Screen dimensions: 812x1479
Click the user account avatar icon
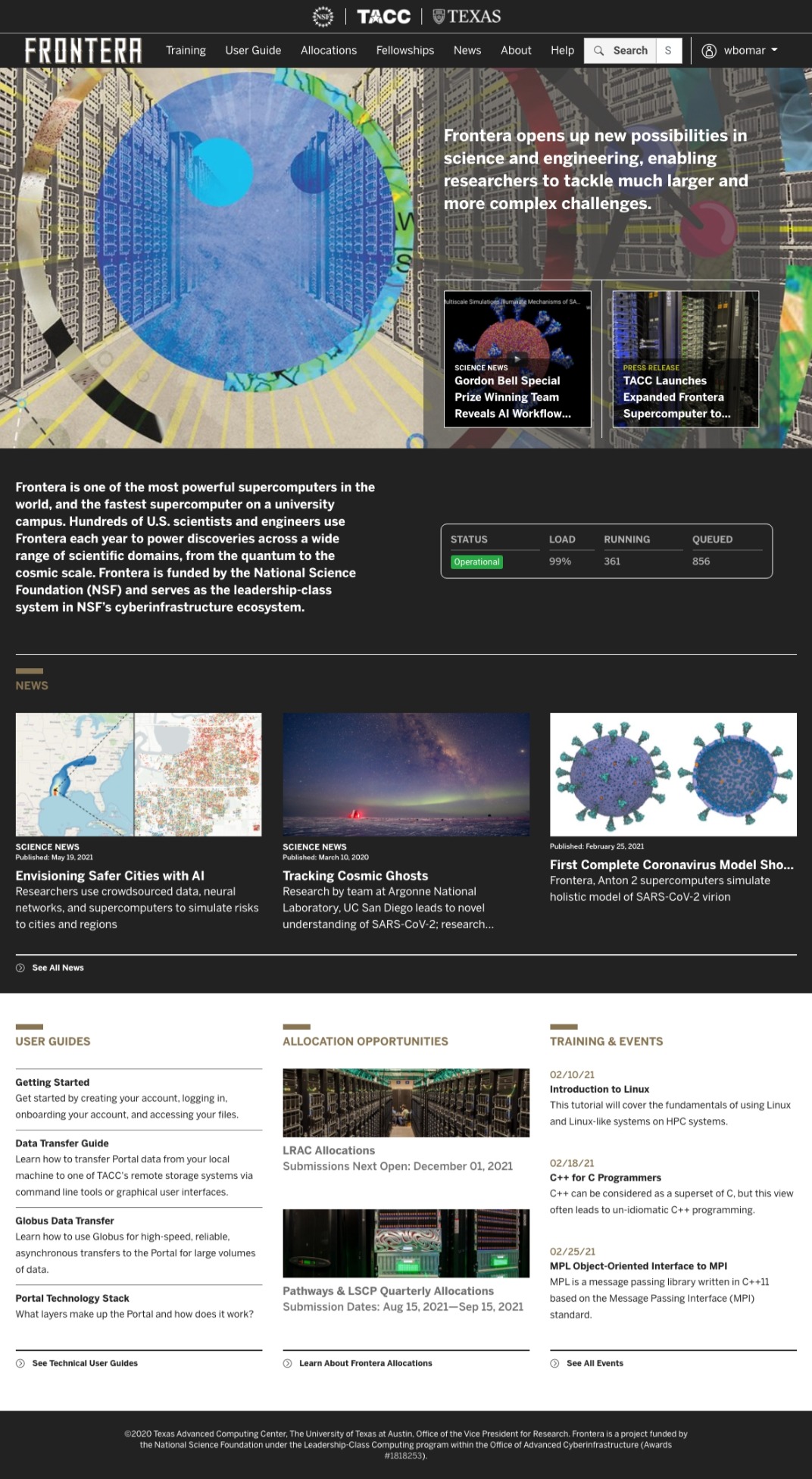(x=709, y=51)
